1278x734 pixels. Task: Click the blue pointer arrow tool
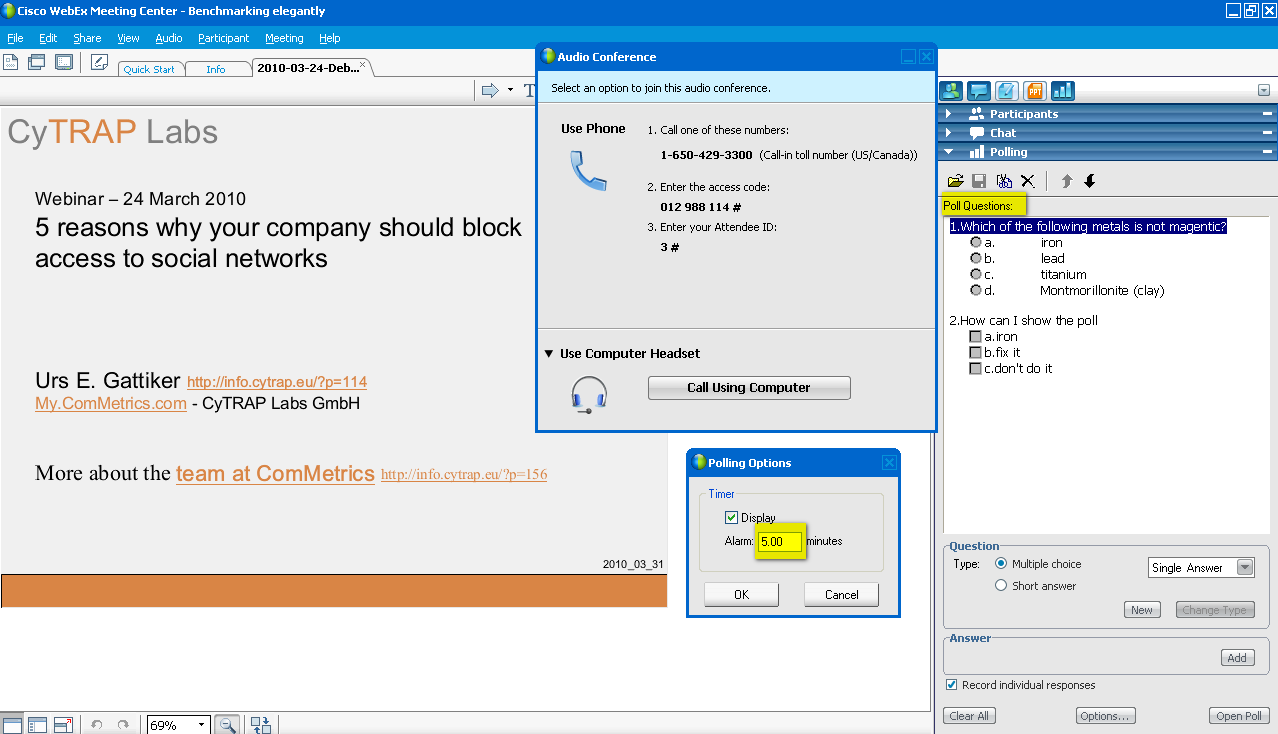(490, 90)
